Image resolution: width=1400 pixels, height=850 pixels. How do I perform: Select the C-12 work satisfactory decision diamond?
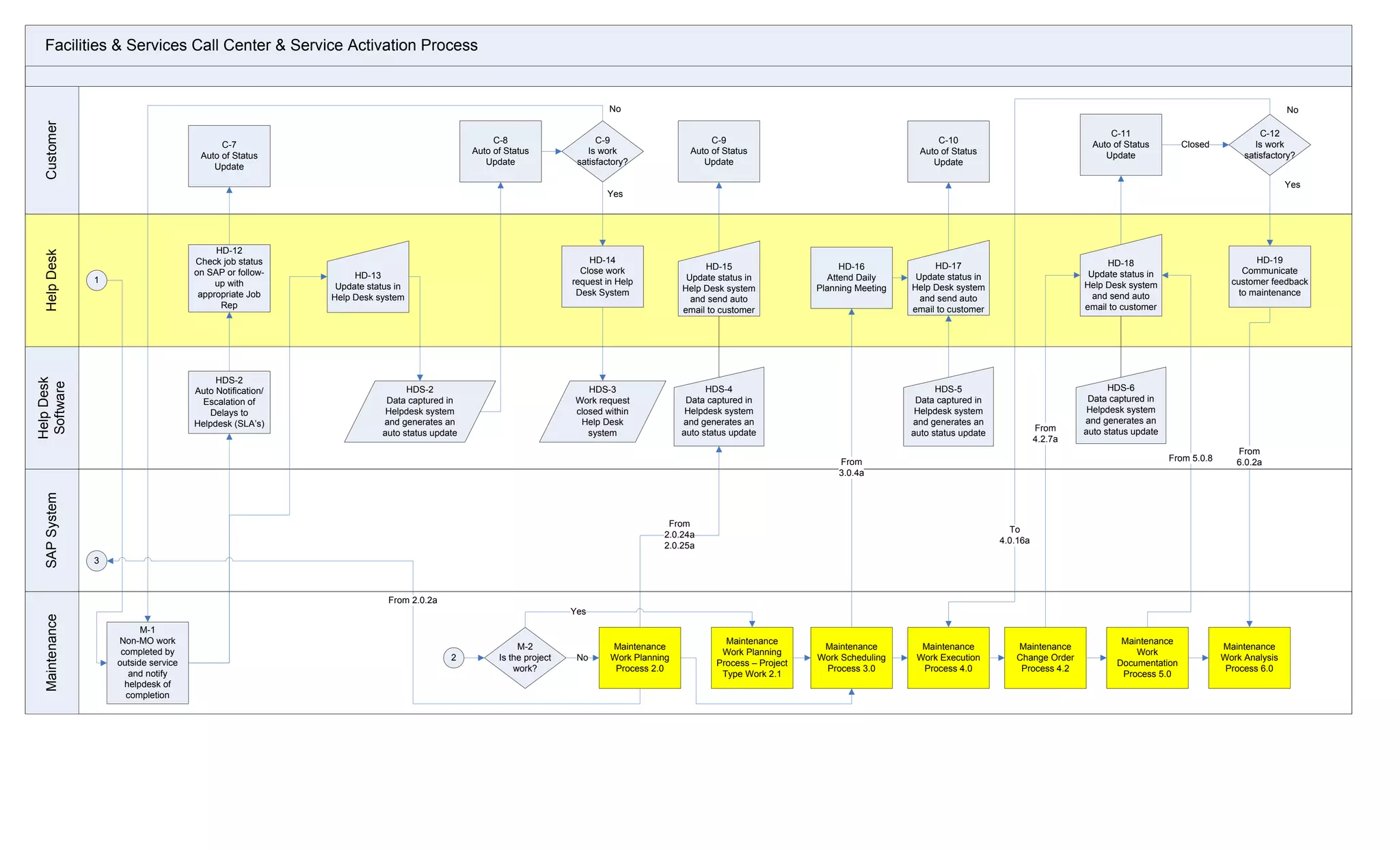pyautogui.click(x=1269, y=145)
